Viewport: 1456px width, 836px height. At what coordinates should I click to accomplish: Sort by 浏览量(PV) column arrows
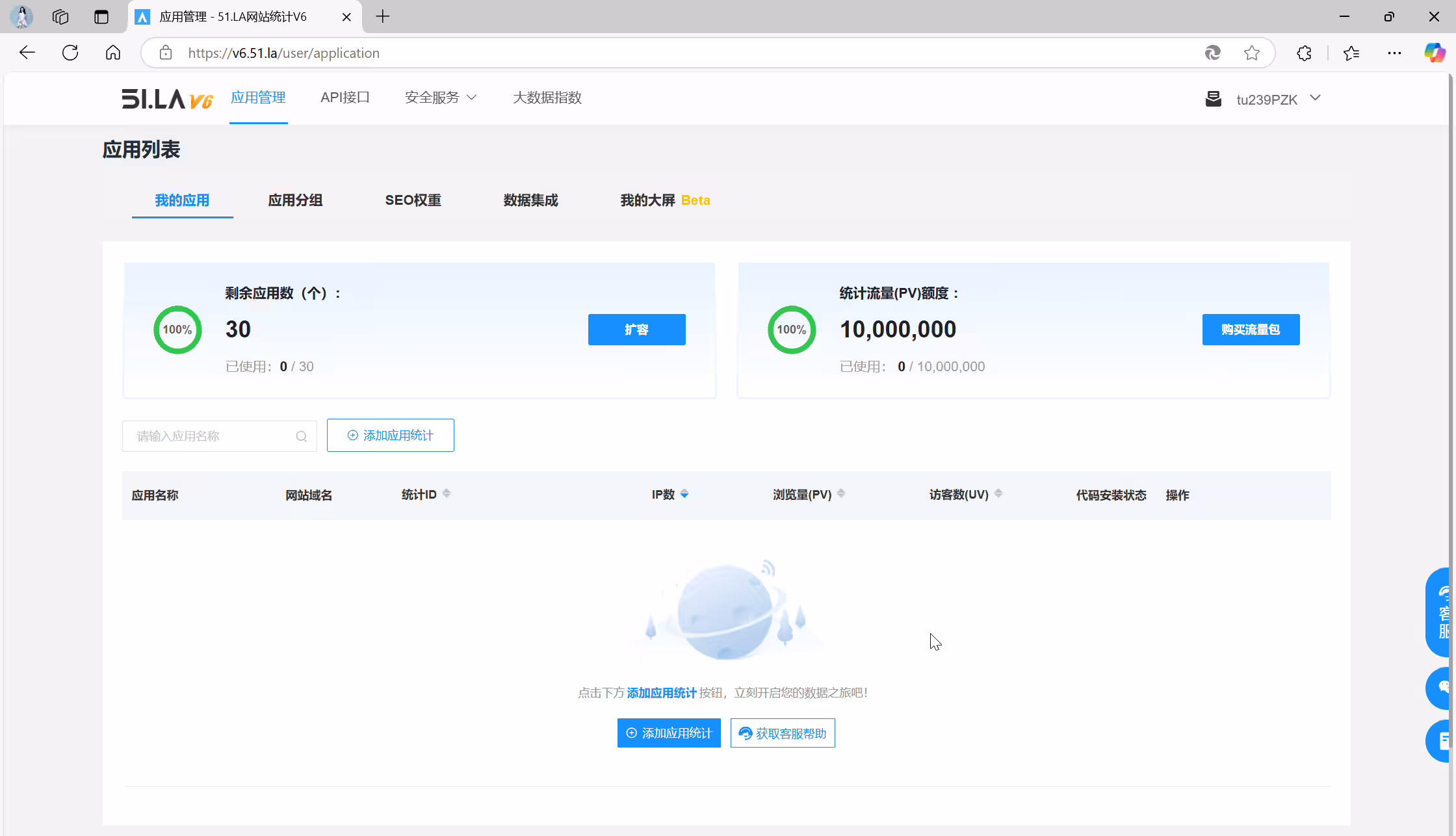point(841,494)
